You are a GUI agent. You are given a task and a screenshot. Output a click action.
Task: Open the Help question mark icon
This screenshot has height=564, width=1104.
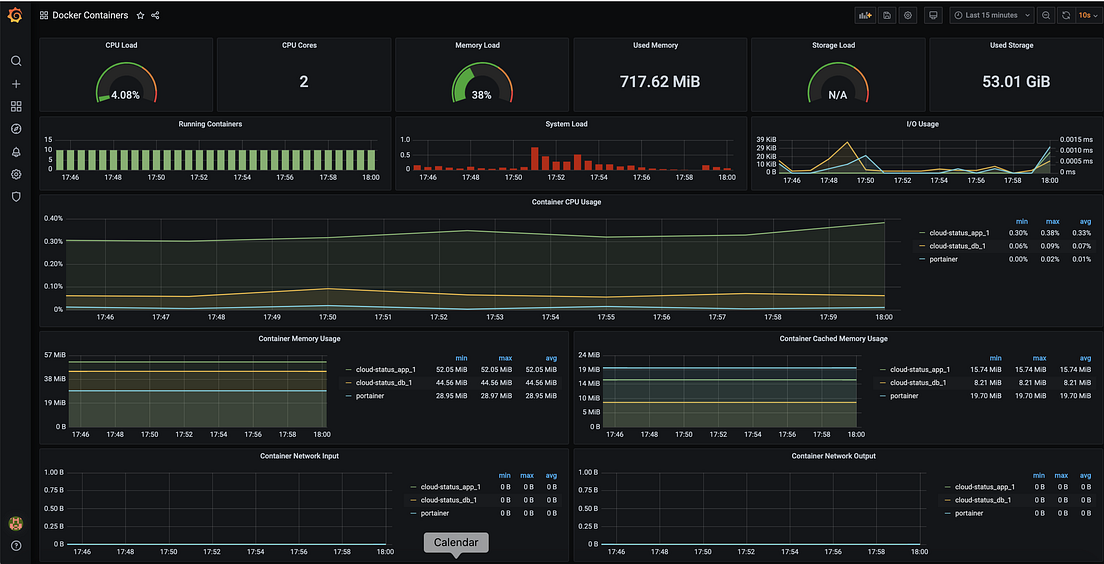pos(16,546)
